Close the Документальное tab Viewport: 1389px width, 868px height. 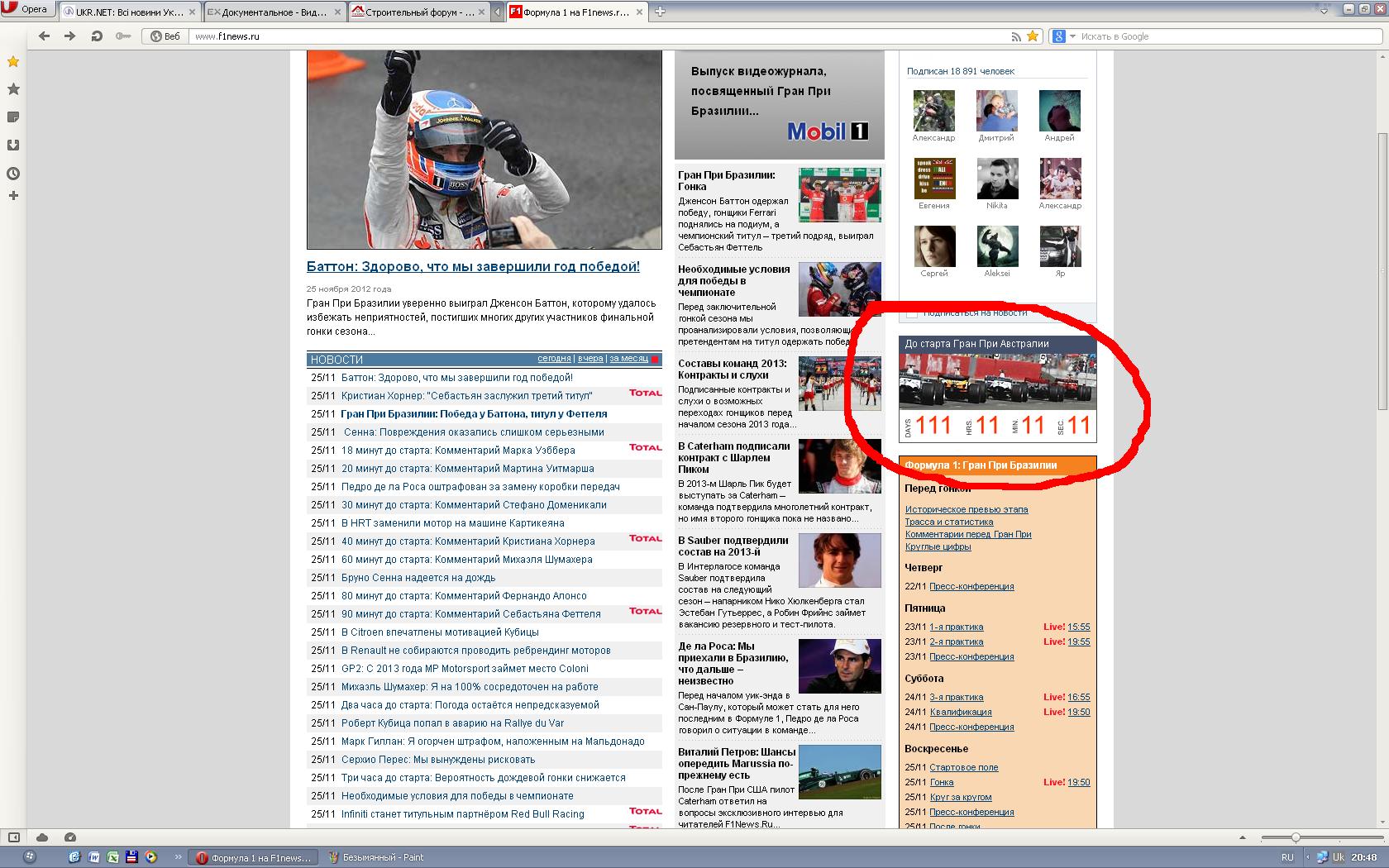tap(337, 12)
